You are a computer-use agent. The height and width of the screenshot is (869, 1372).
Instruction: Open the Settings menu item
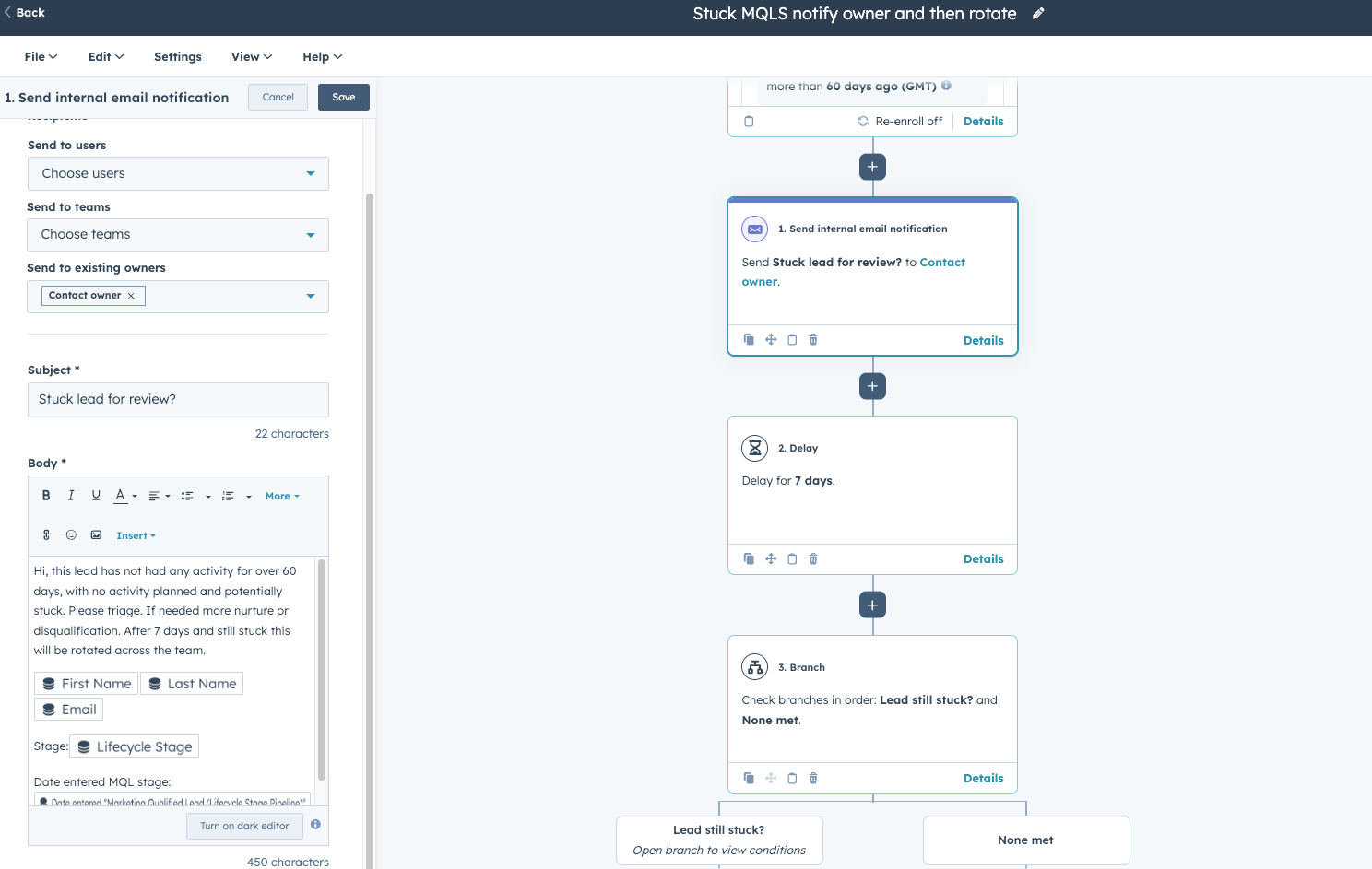coord(178,57)
